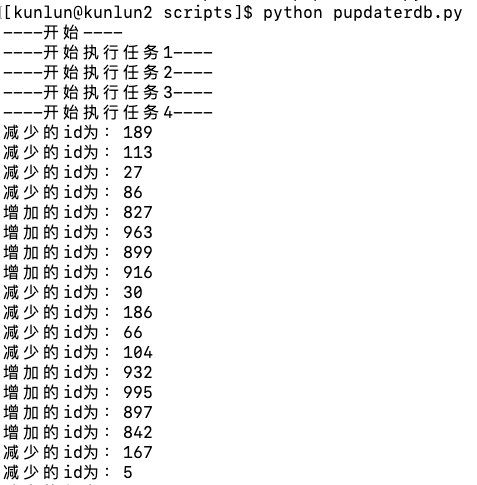
Task: Click the line with id 932
Action: (x=78, y=373)
